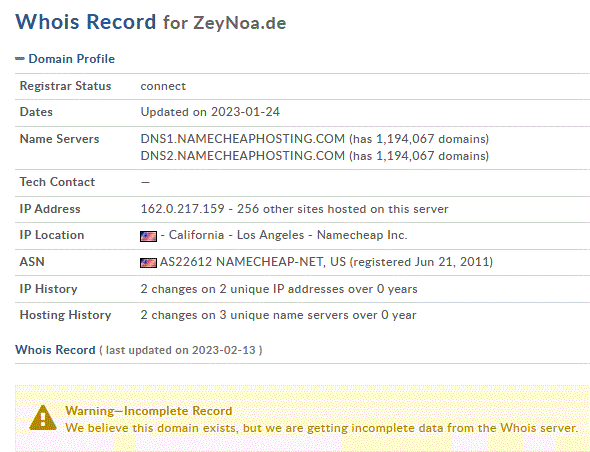Click the Namecheap Inc. location text
The width and height of the screenshot is (590, 452).
pyautogui.click(x=362, y=235)
